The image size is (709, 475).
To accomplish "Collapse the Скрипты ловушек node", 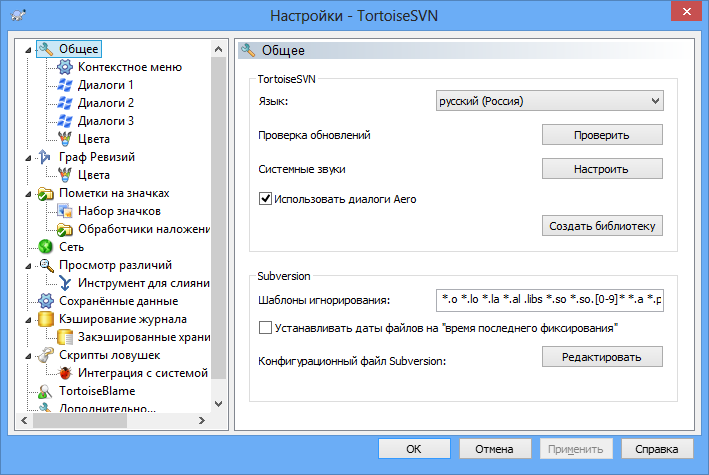I will pos(28,356).
